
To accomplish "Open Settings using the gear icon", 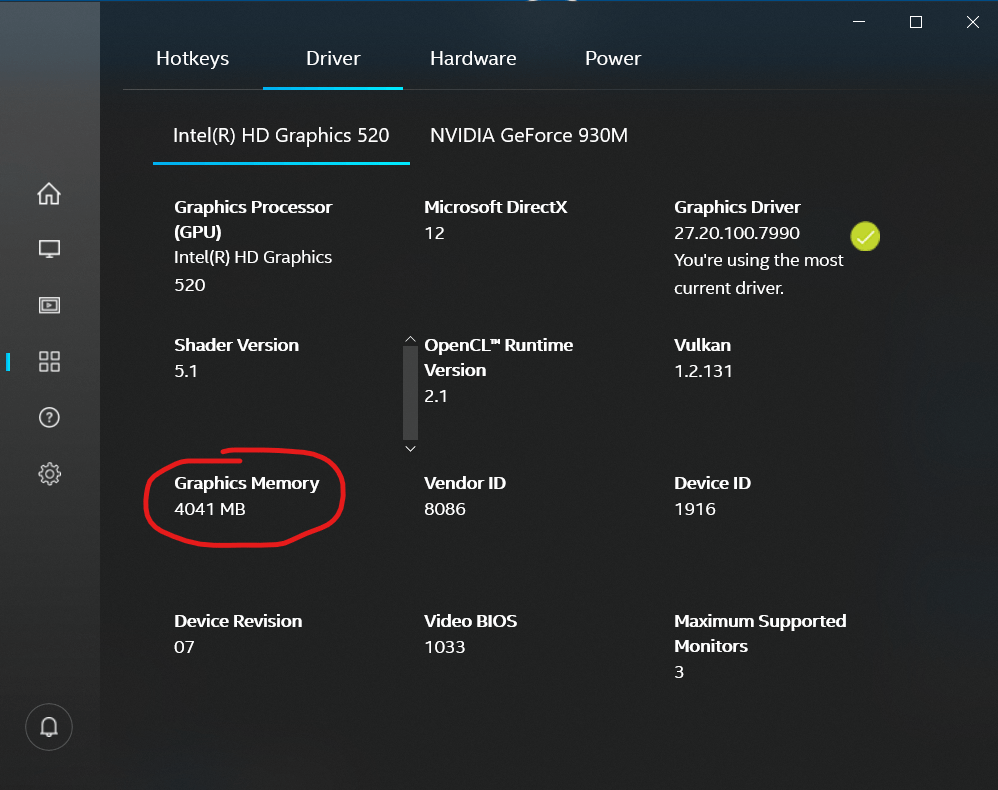I will pyautogui.click(x=49, y=474).
